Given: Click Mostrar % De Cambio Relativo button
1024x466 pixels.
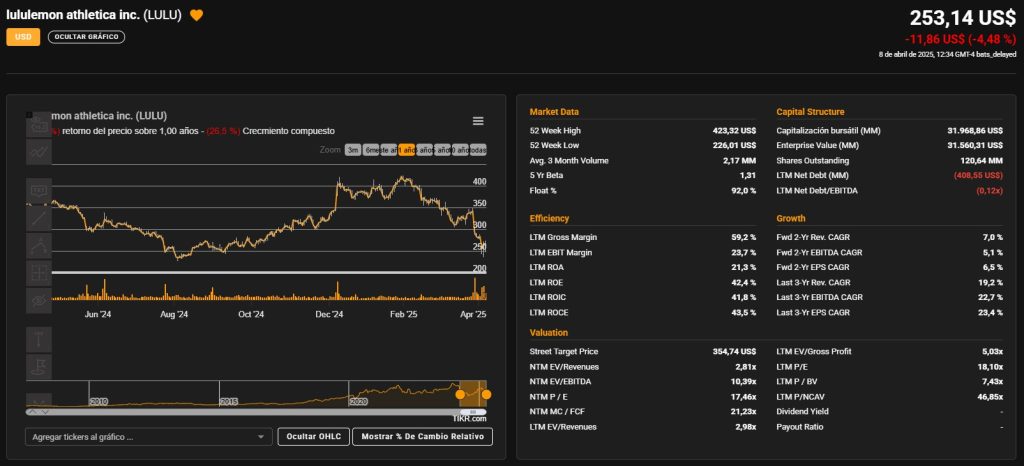Looking at the screenshot, I should pos(422,437).
